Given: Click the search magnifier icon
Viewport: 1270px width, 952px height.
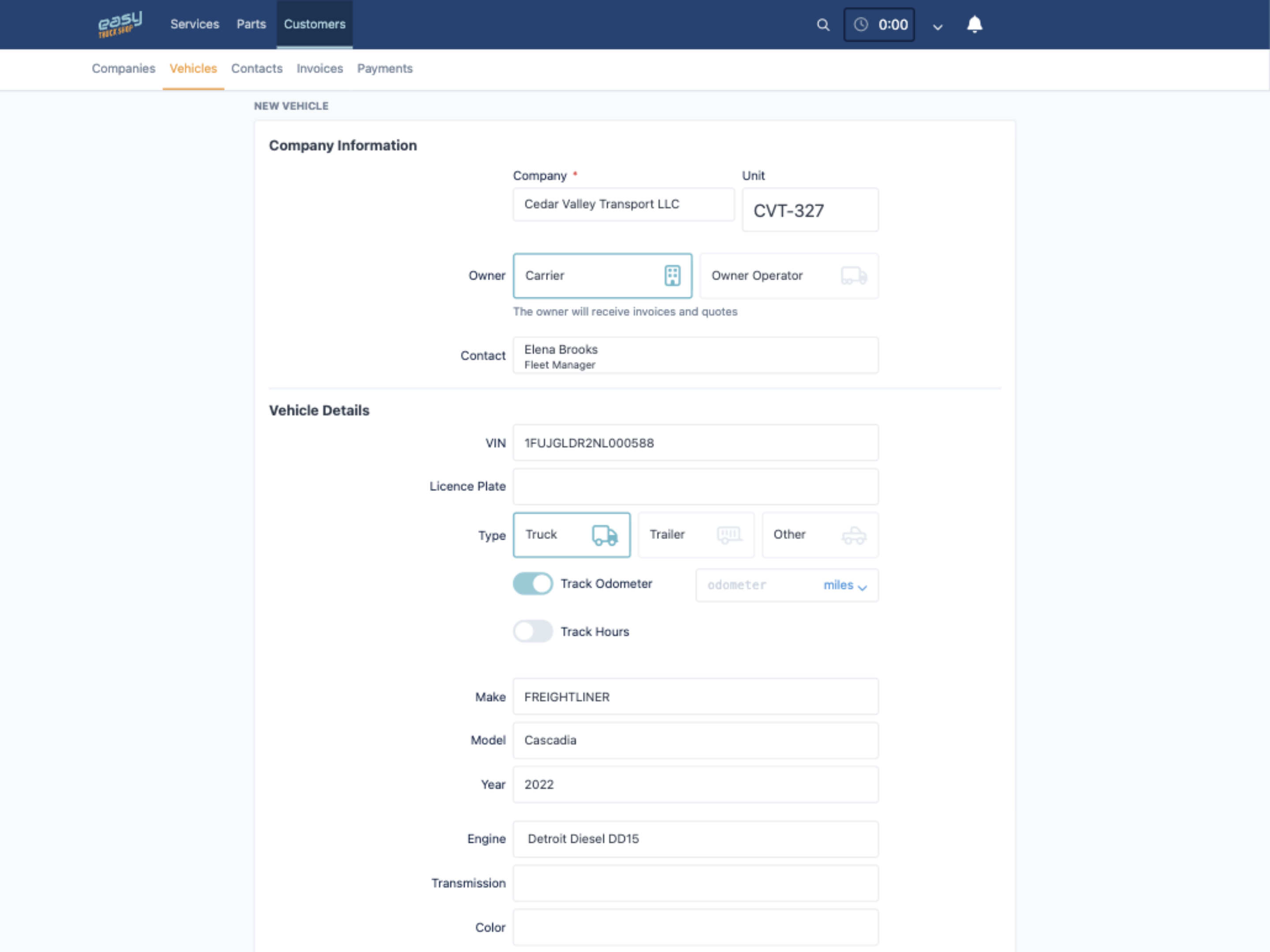Looking at the screenshot, I should (823, 25).
